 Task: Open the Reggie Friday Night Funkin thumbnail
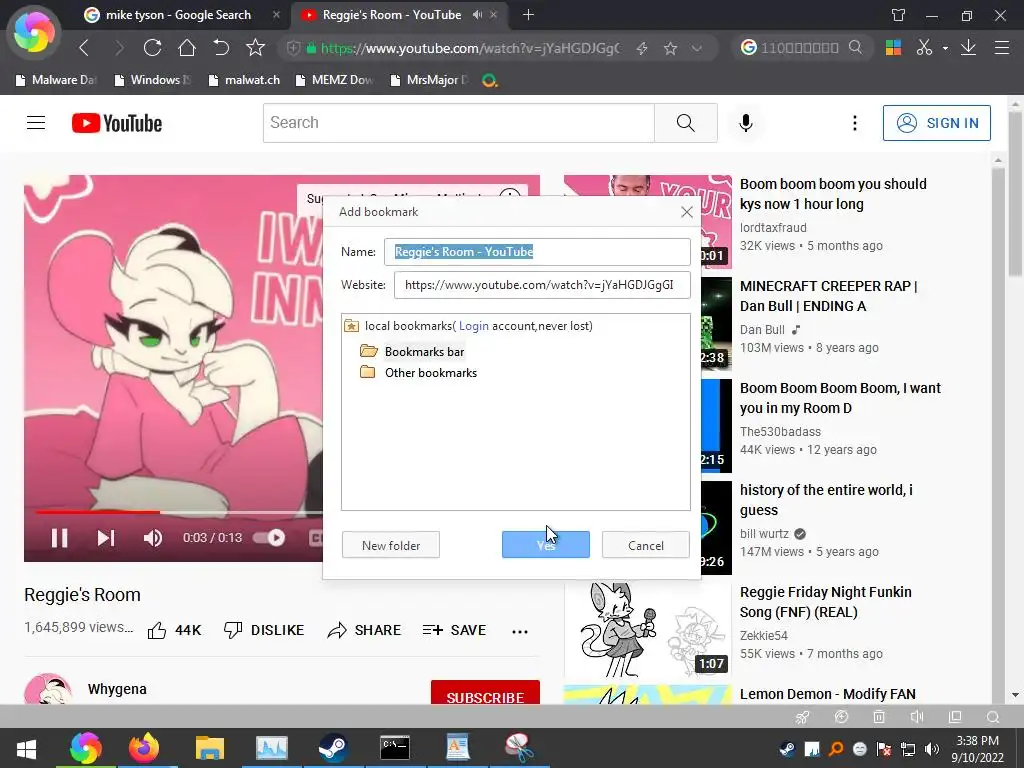[648, 630]
